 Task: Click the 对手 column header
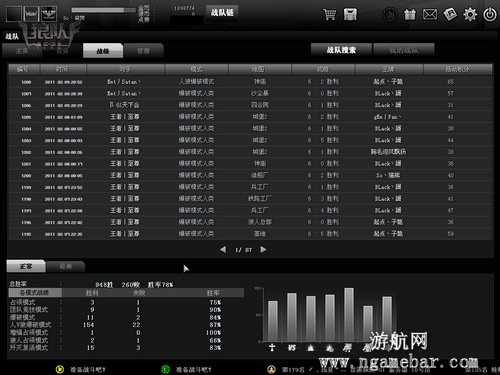[x=126, y=69]
